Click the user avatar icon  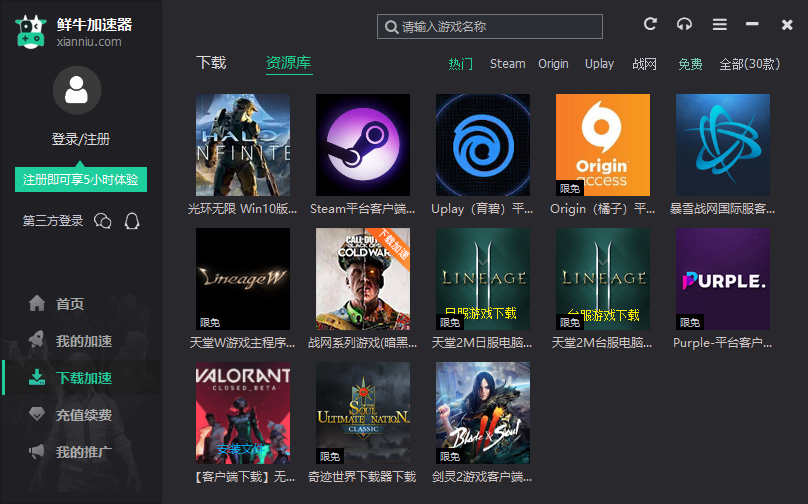(76, 91)
